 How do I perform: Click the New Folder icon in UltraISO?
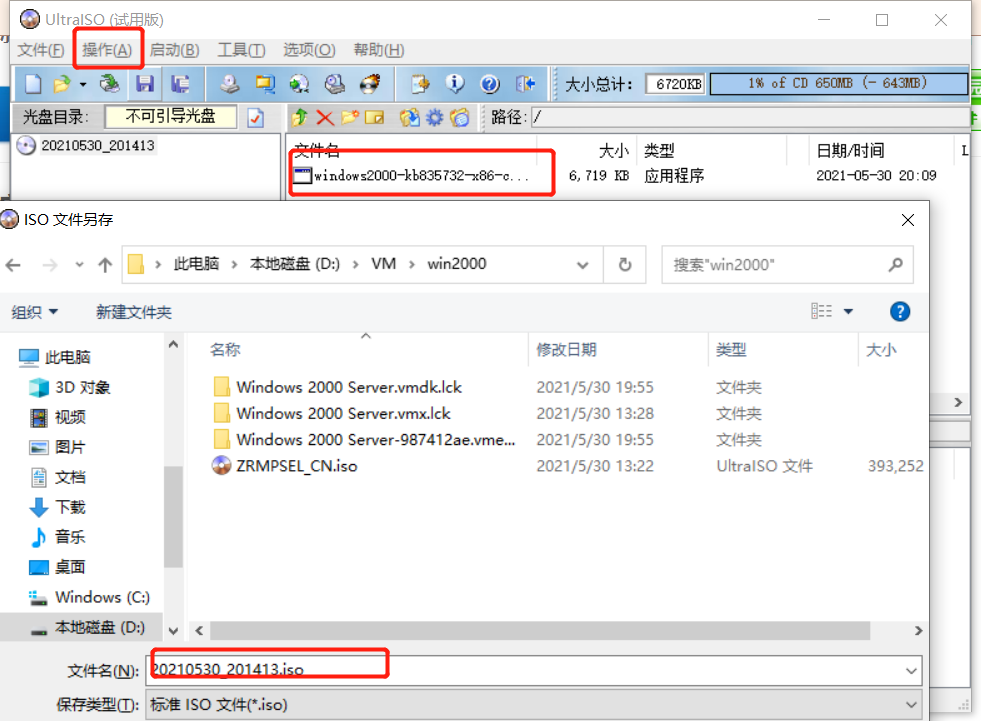click(x=350, y=117)
